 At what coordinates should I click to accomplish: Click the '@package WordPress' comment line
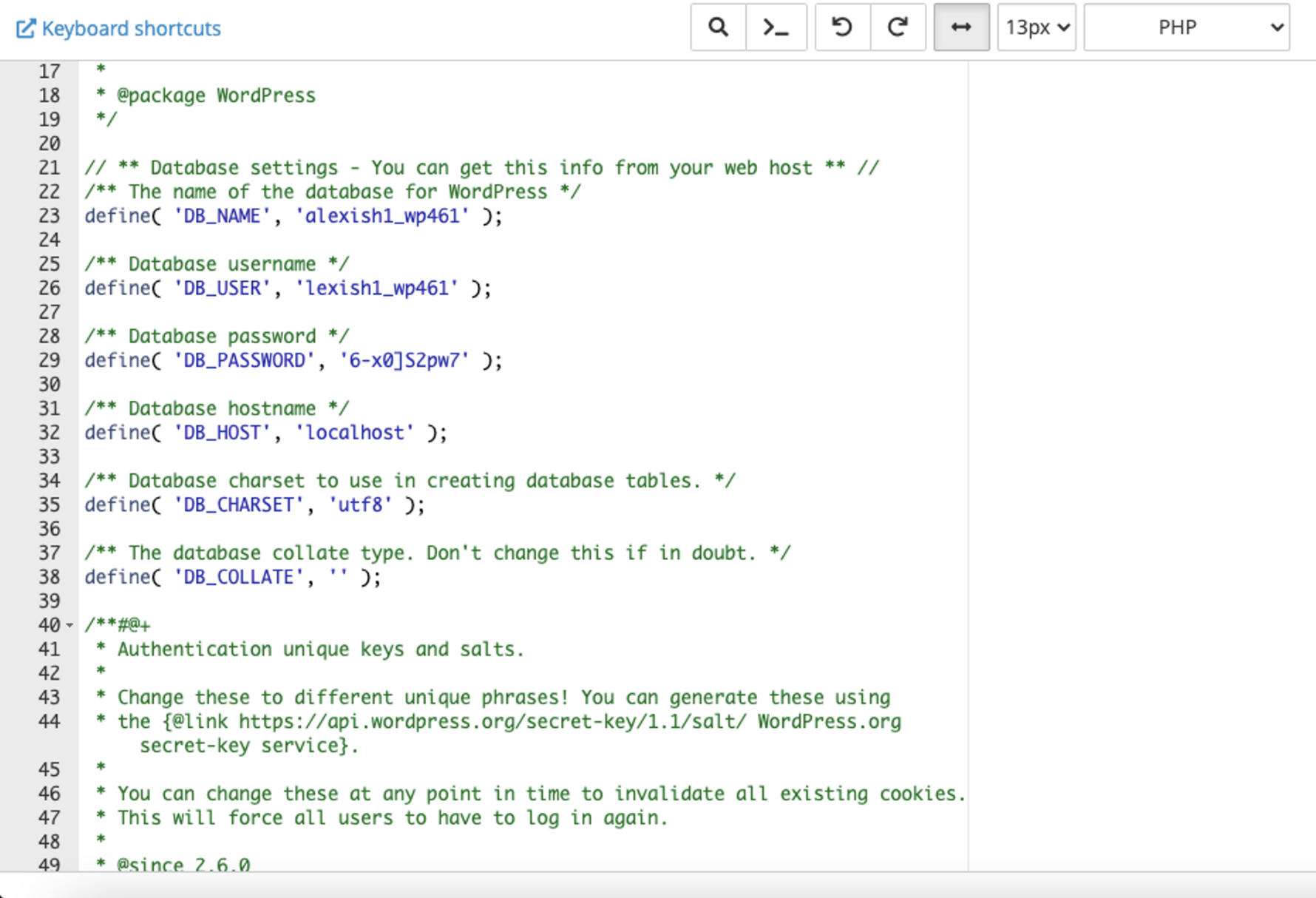click(206, 95)
